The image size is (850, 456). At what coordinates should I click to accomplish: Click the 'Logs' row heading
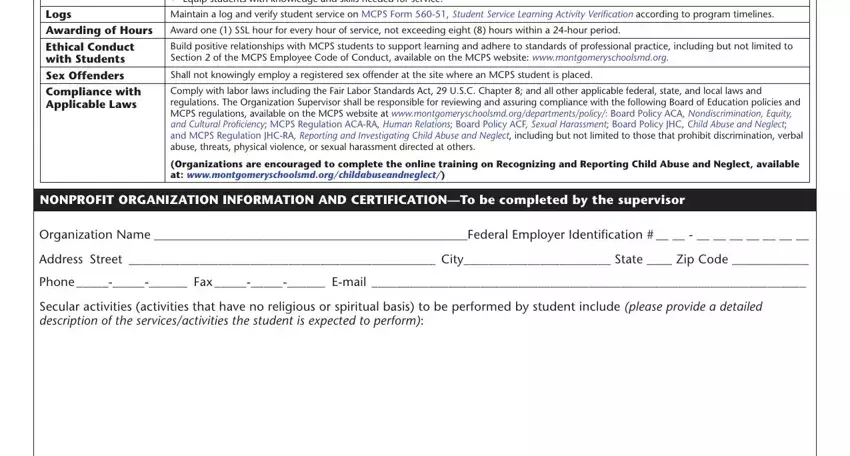59,14
